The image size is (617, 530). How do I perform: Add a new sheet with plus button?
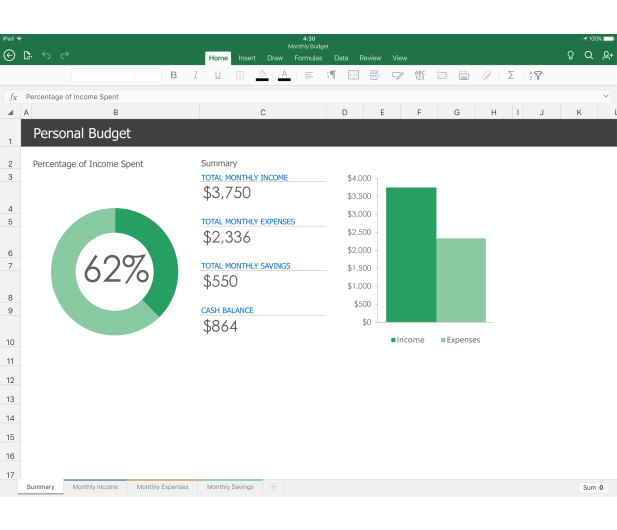tap(273, 487)
